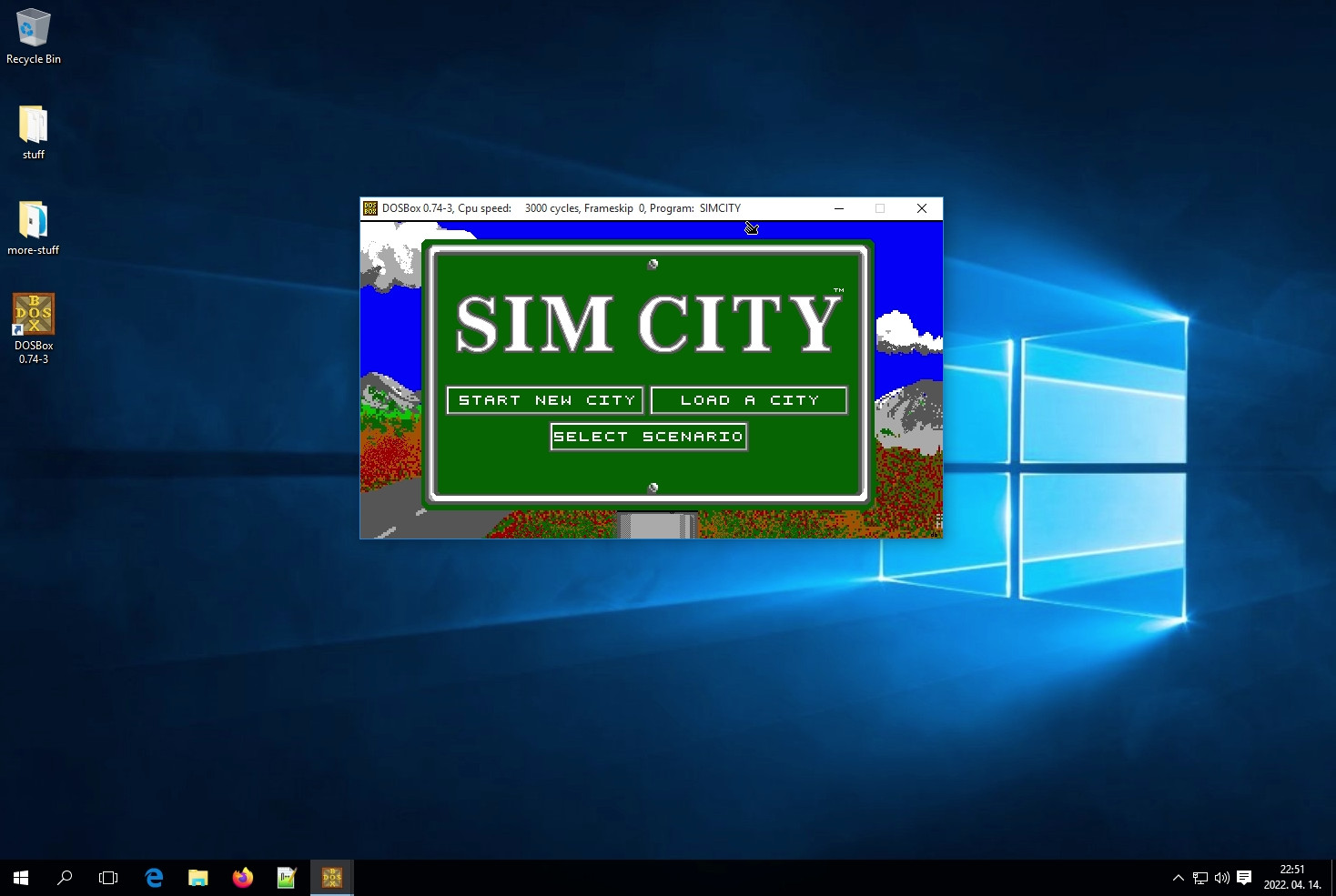Select the 'more-stuff' folder icon
Image resolution: width=1336 pixels, height=896 pixels.
34,227
